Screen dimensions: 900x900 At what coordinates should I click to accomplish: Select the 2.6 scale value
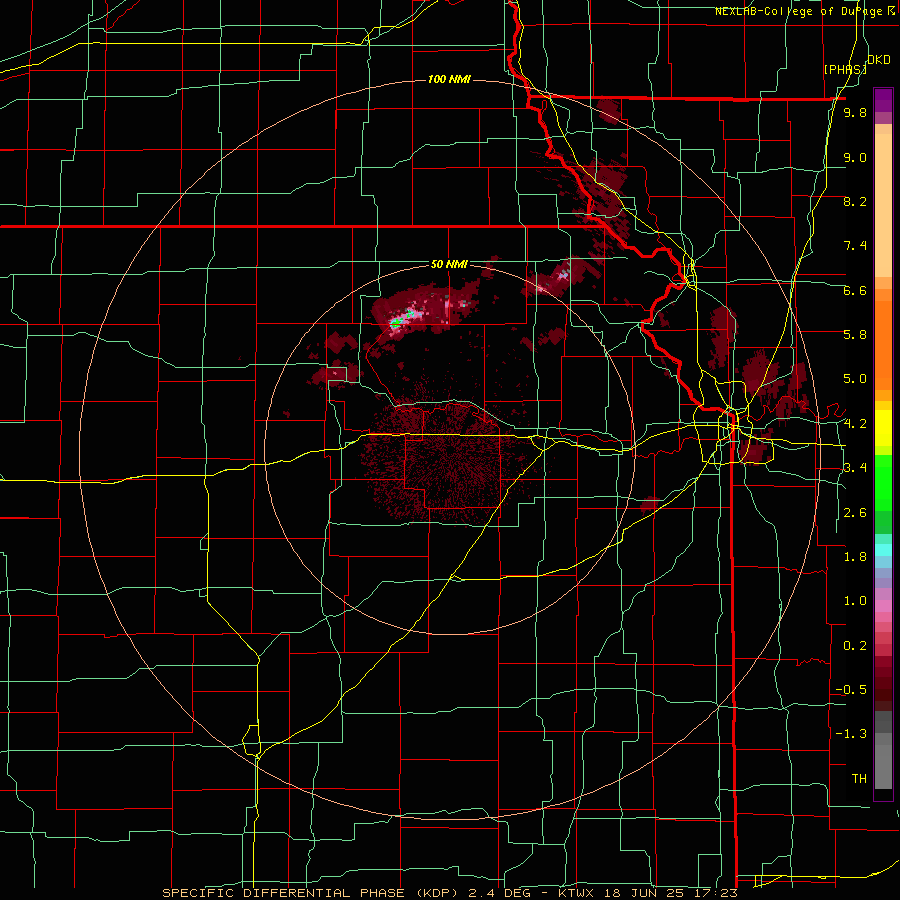click(855, 513)
